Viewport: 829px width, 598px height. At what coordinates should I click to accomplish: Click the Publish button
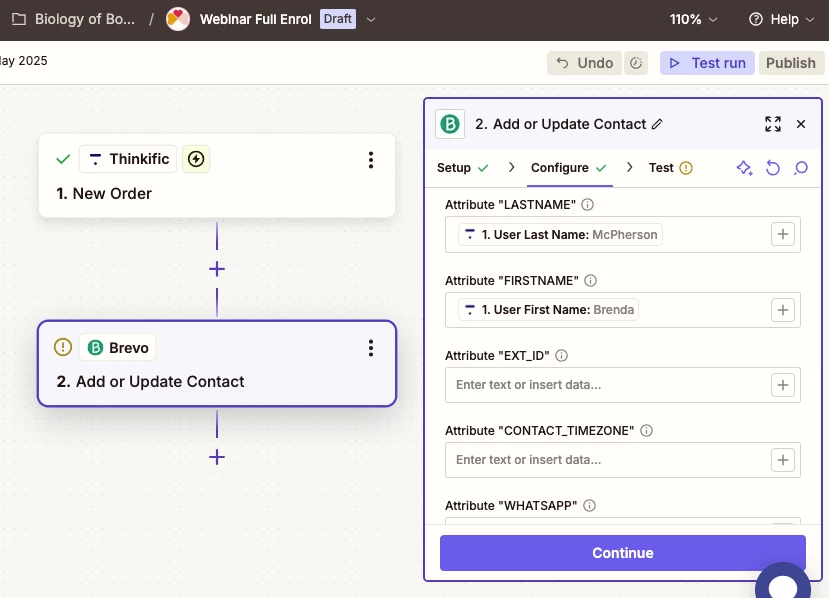point(791,63)
